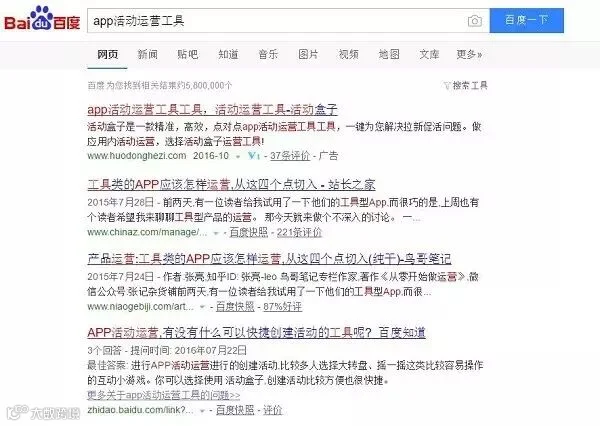600x426 pixels.
Task: Click the 百度一下 search button
Action: pos(527,20)
